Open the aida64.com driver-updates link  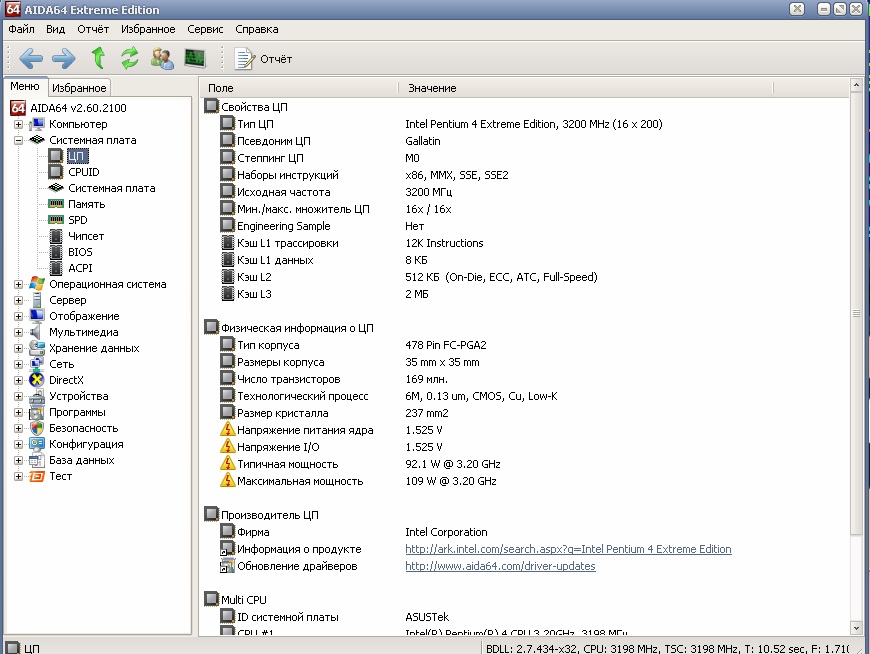coord(500,566)
